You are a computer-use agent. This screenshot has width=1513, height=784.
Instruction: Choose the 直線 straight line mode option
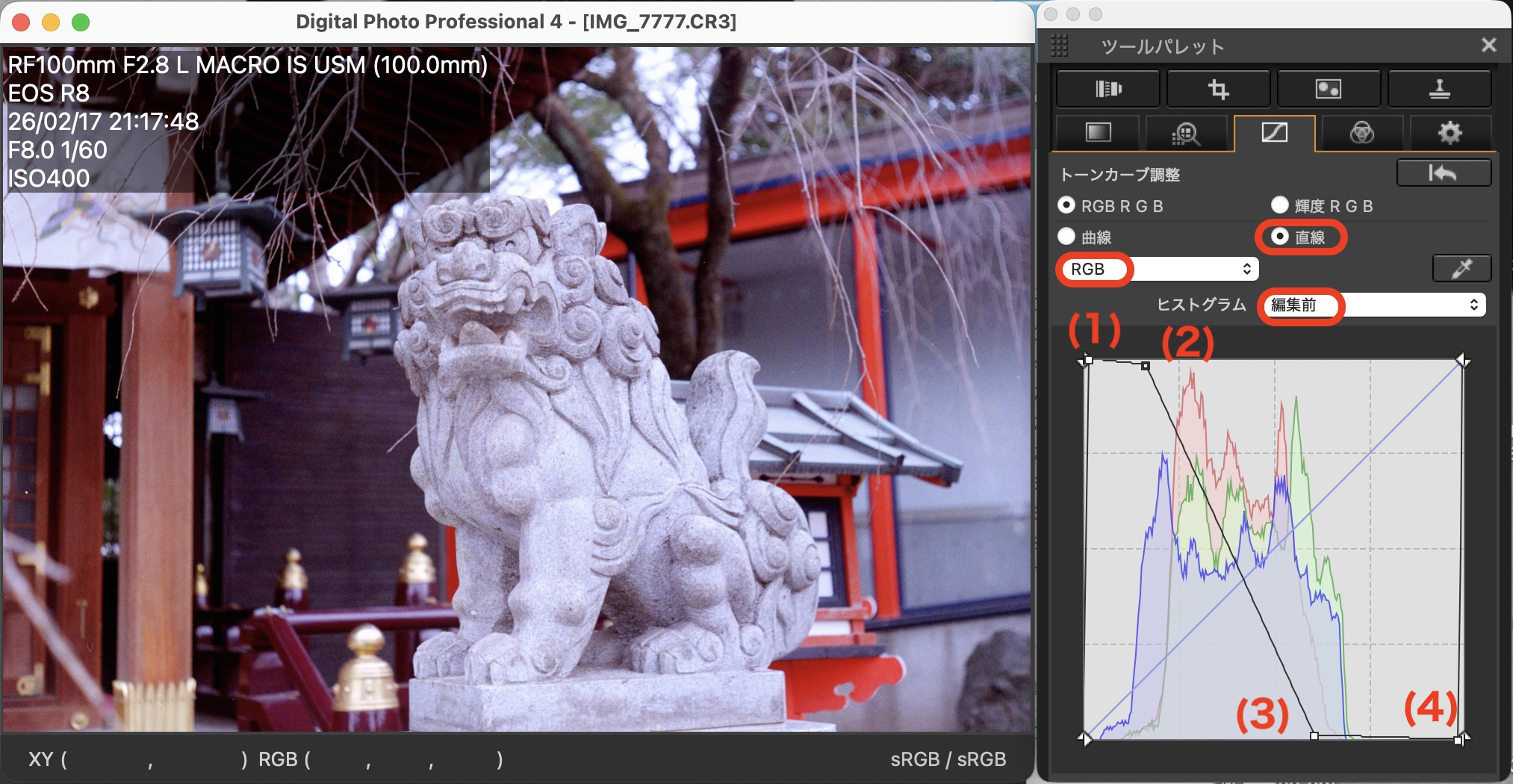[1280, 237]
